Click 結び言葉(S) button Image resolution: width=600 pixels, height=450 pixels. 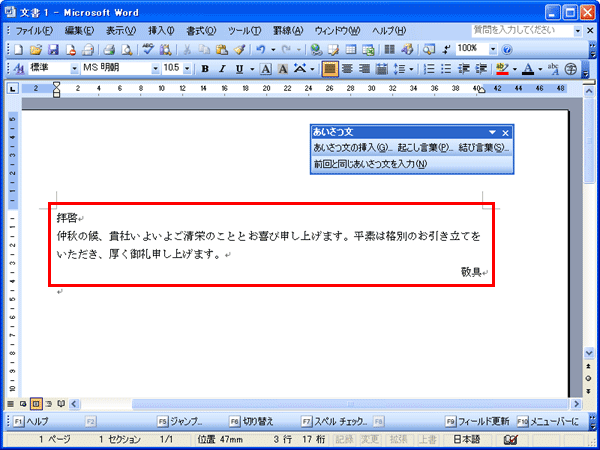(x=484, y=148)
